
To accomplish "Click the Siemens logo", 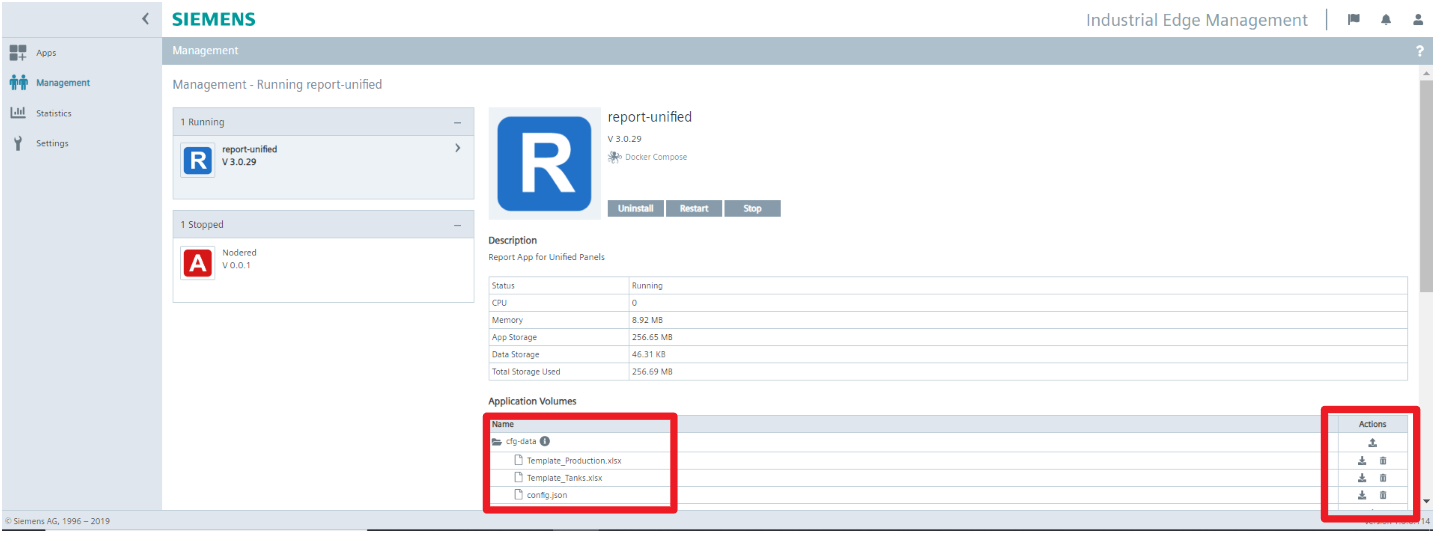I will [213, 19].
